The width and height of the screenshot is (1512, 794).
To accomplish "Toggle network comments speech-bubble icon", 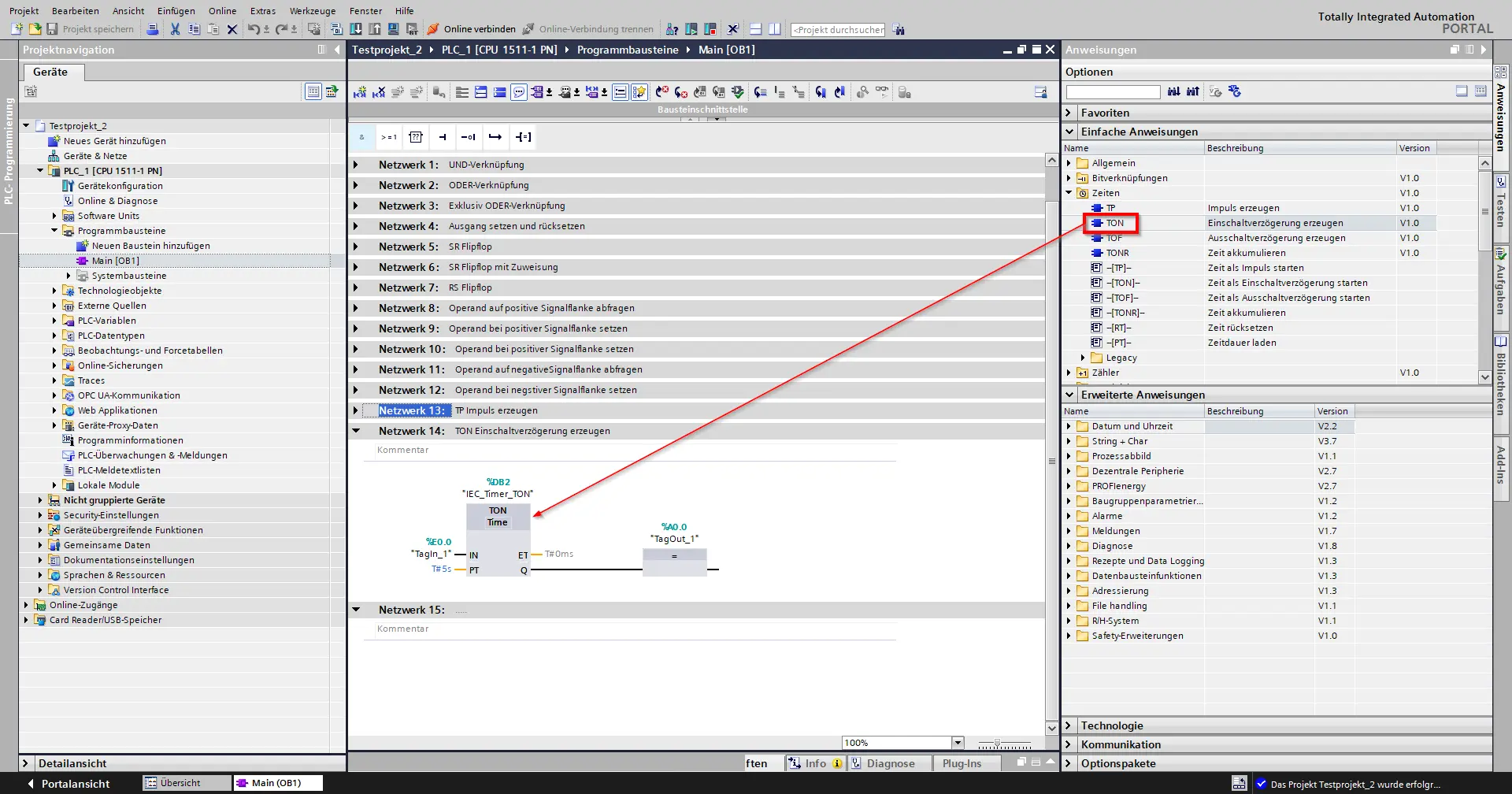I will point(519,92).
